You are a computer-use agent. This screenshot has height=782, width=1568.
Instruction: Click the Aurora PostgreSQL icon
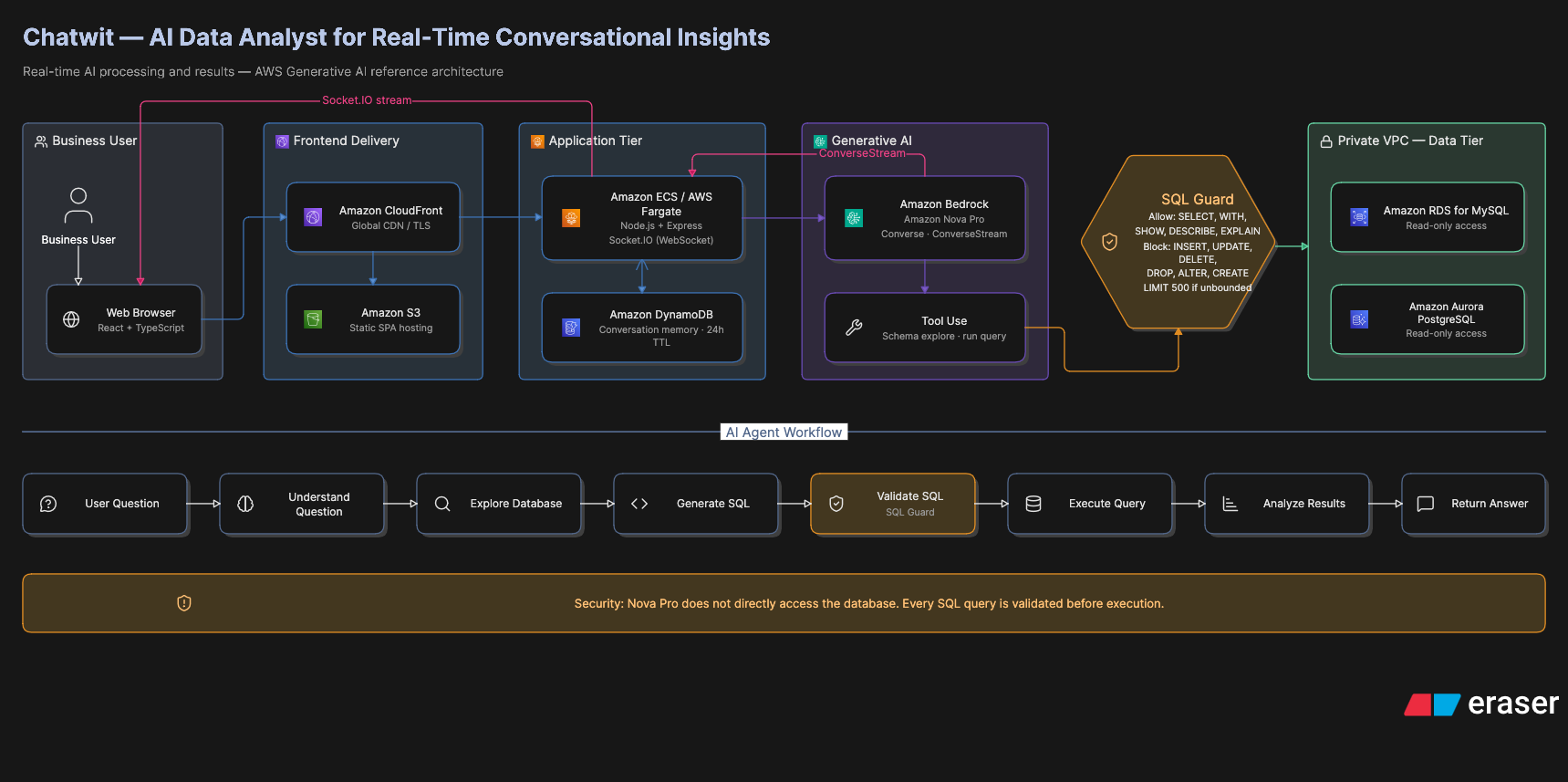(1359, 319)
